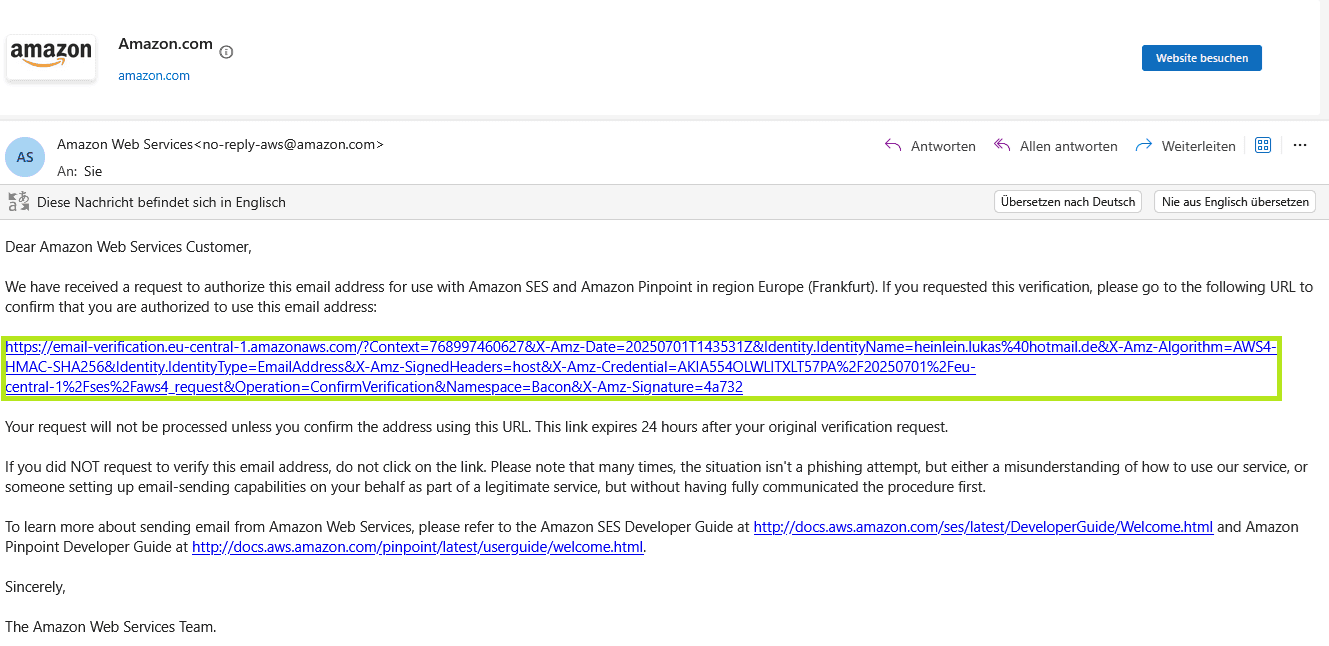Click the Amazon.com heading title
1329x646 pixels.
click(165, 44)
